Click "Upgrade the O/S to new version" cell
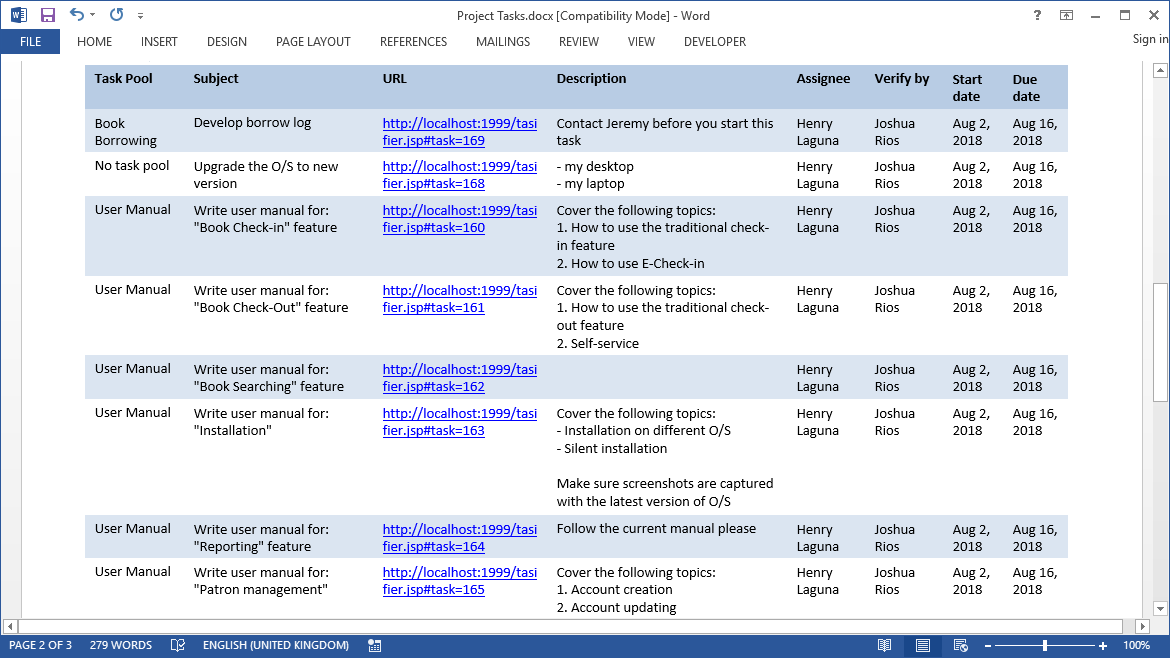Viewport: 1170px width, 658px height. click(266, 175)
